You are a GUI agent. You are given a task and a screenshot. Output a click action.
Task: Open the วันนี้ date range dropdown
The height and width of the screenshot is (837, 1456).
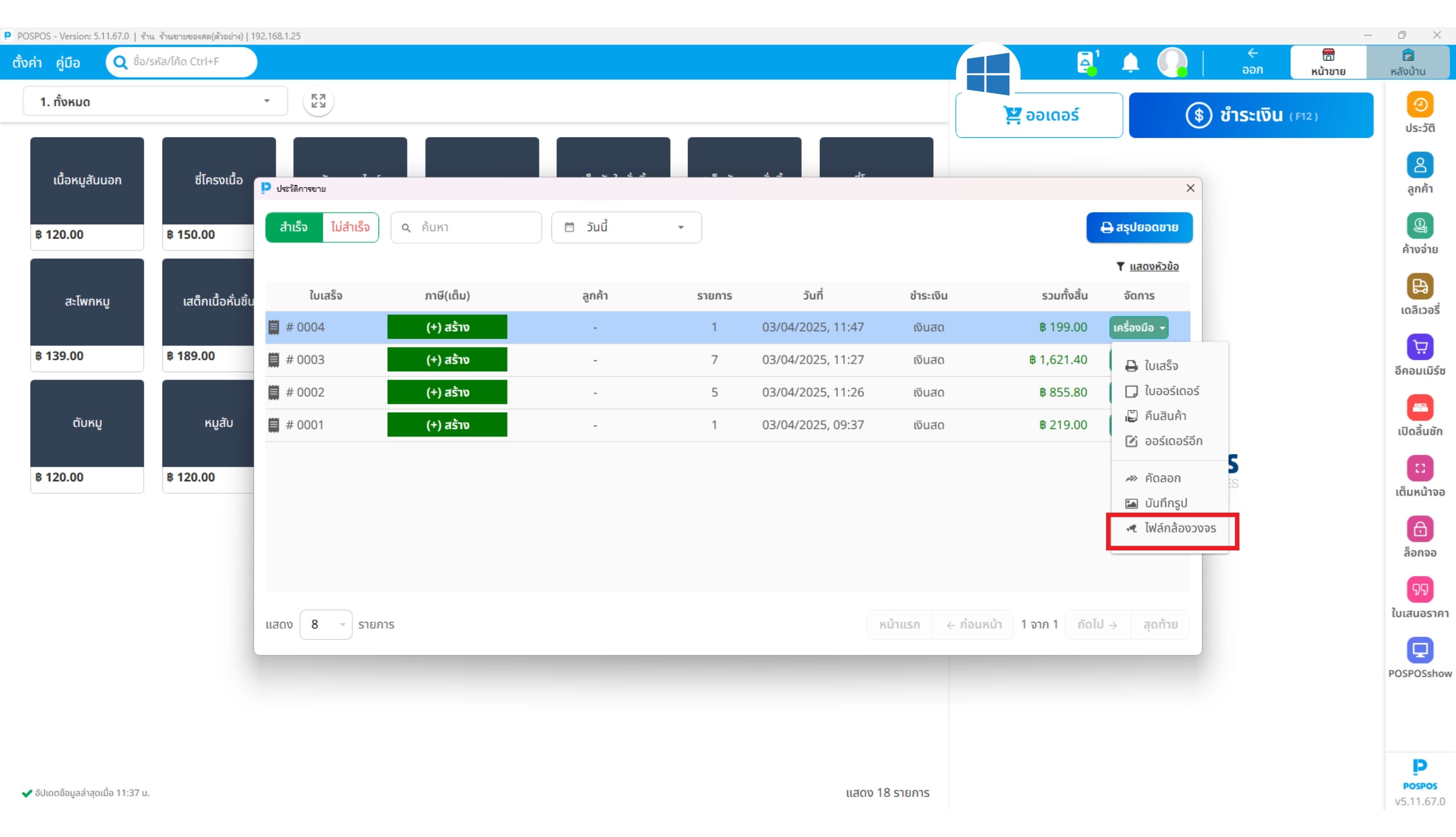coord(626,227)
